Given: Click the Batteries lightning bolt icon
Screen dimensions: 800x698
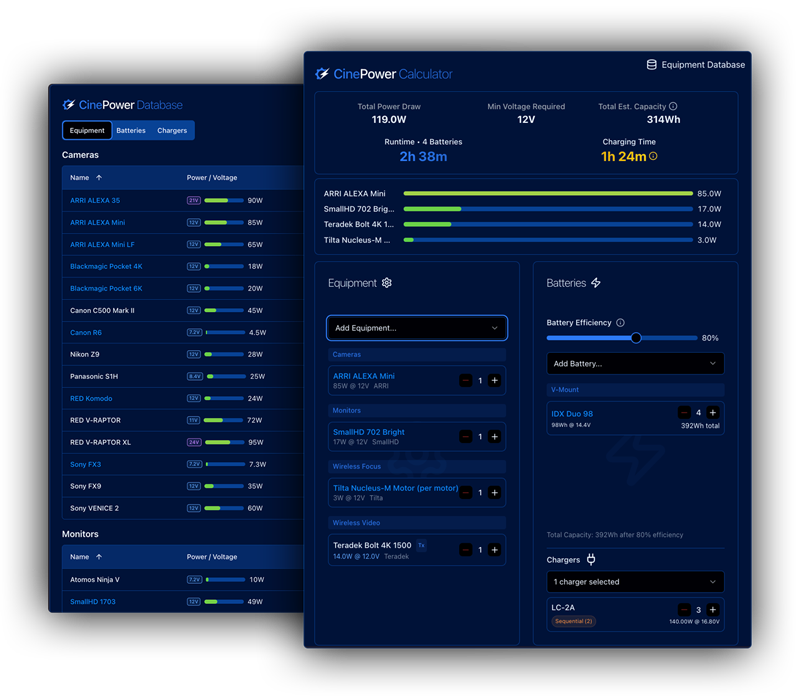Looking at the screenshot, I should coord(596,283).
